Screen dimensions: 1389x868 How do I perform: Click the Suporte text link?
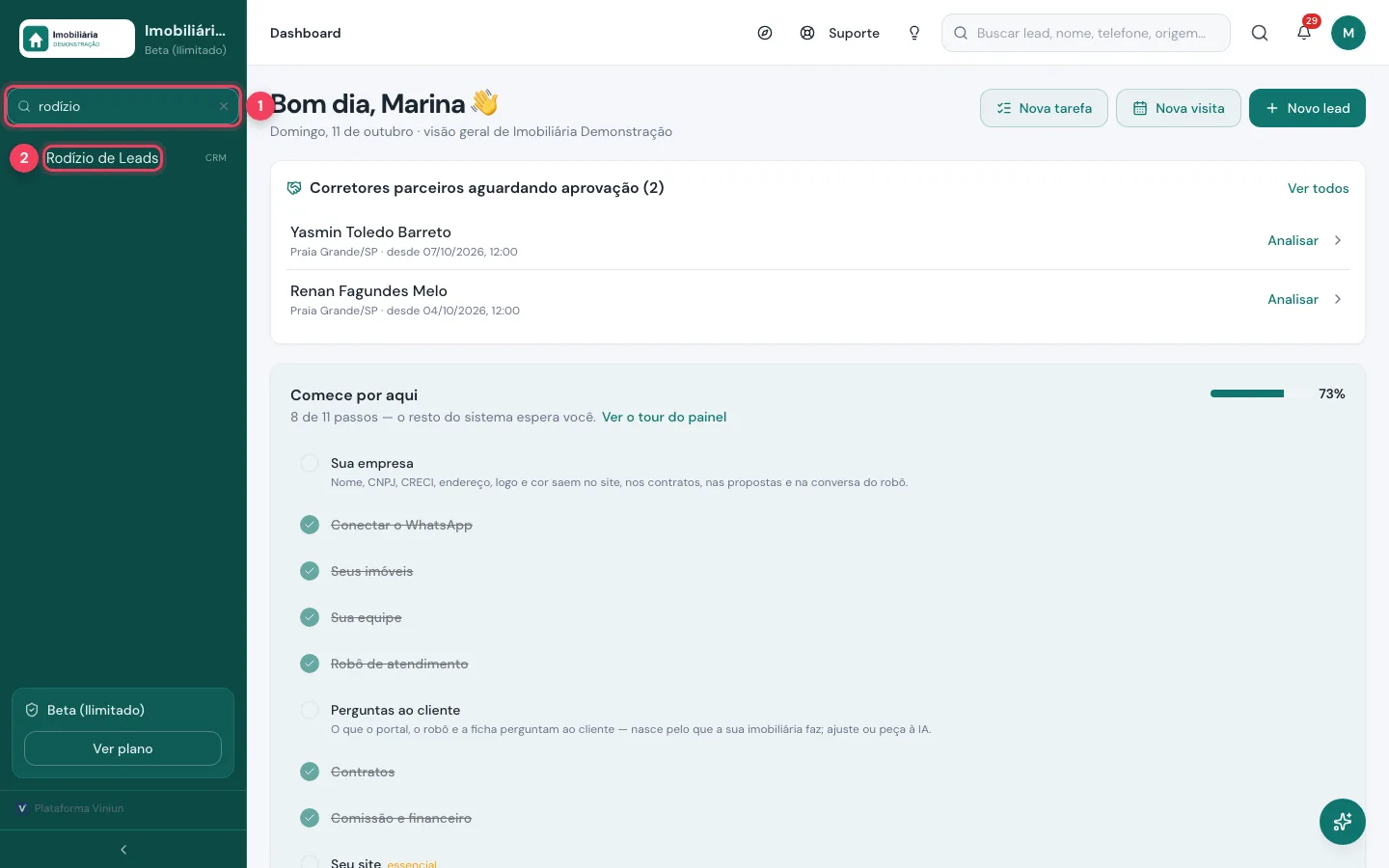[x=854, y=33]
